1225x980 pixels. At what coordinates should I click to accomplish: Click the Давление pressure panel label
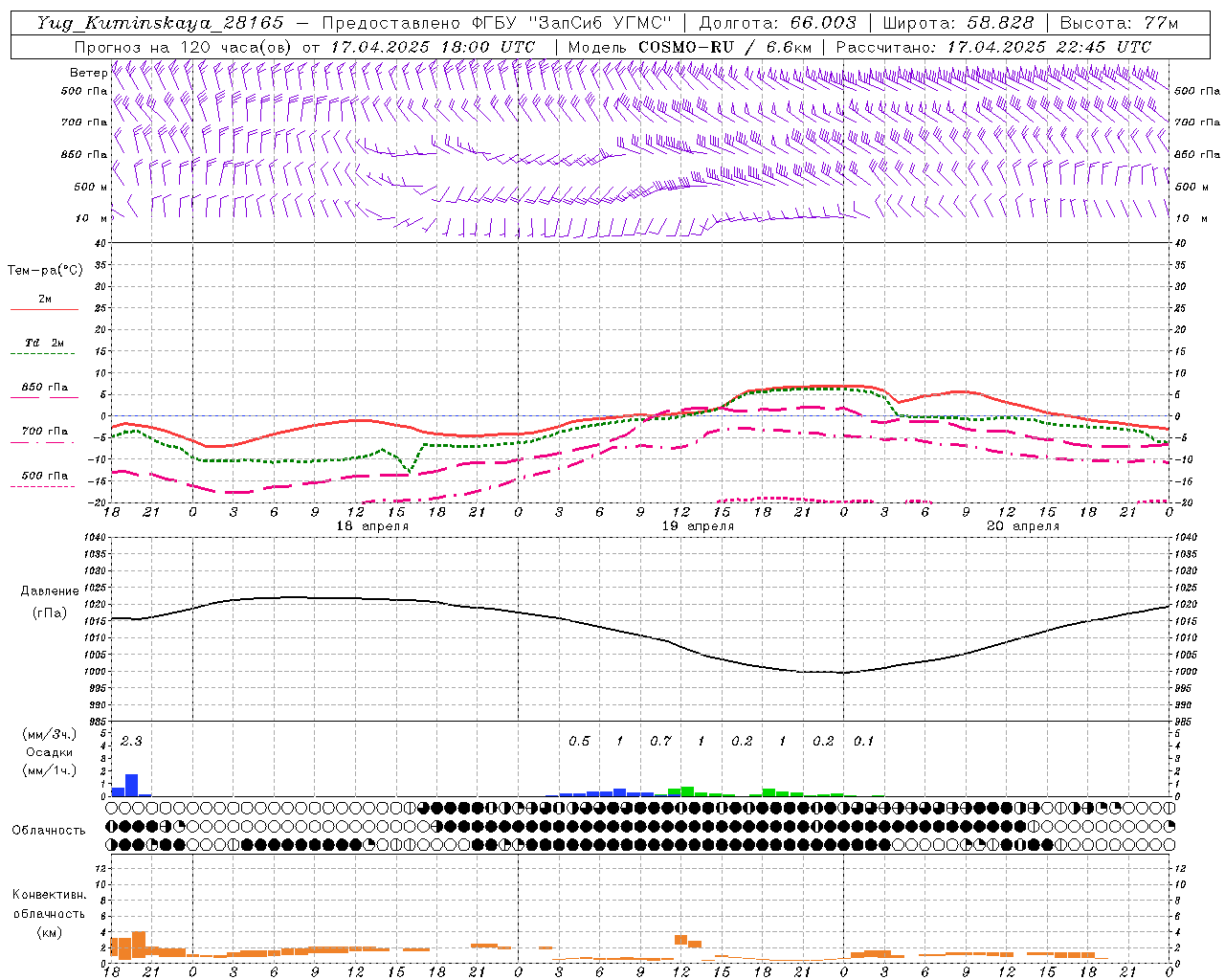(x=50, y=591)
